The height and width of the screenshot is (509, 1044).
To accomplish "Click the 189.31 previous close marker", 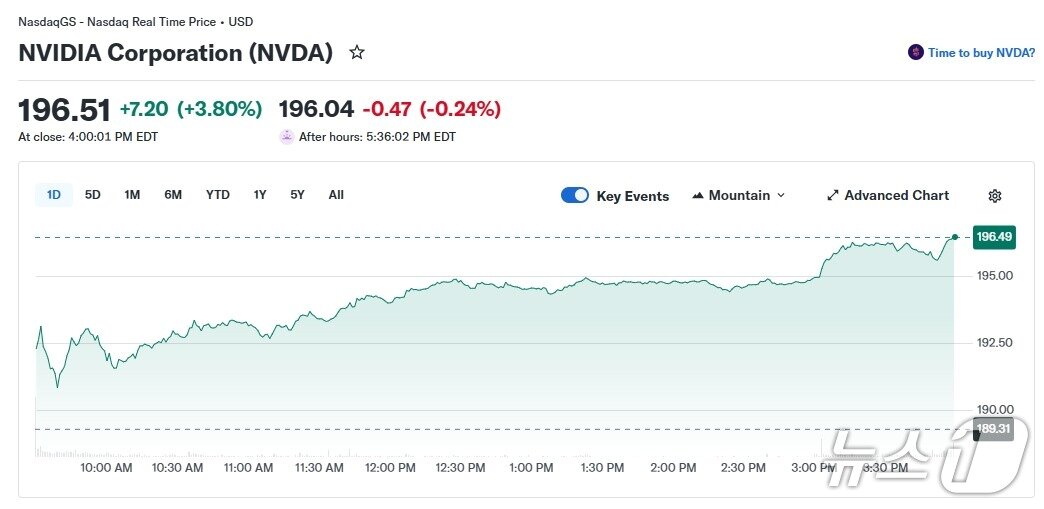I will click(994, 429).
